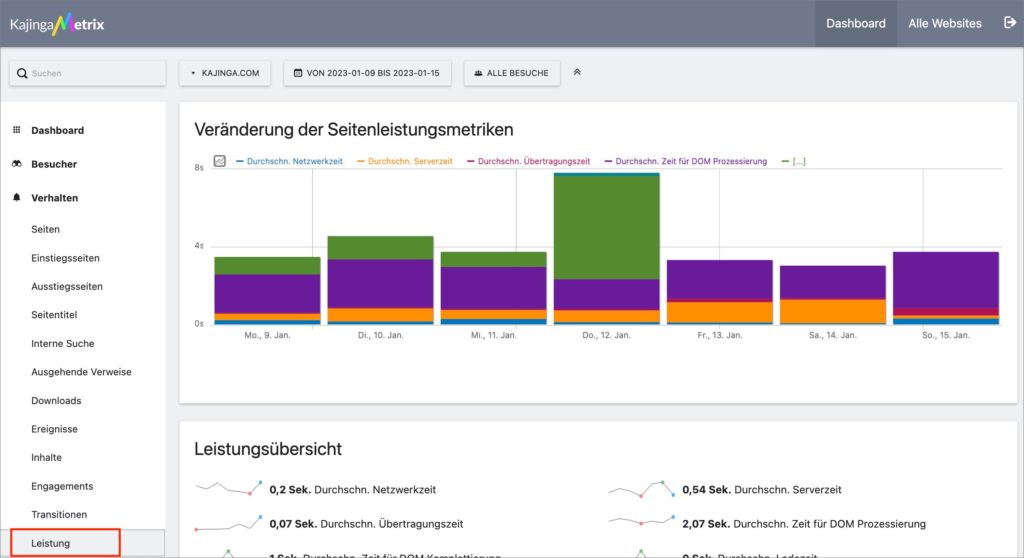Screen dimensions: 1024x558
Task: Focus the Suchen search field
Action: (x=88, y=73)
